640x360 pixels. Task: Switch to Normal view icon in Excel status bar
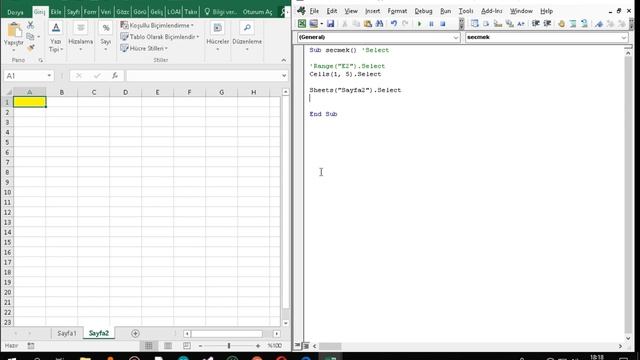click(x=149, y=346)
